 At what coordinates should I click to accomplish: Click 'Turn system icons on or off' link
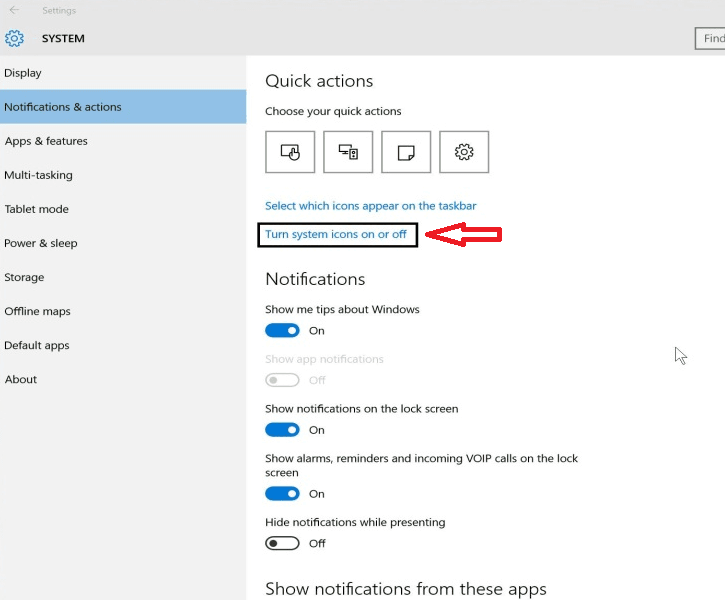336,234
